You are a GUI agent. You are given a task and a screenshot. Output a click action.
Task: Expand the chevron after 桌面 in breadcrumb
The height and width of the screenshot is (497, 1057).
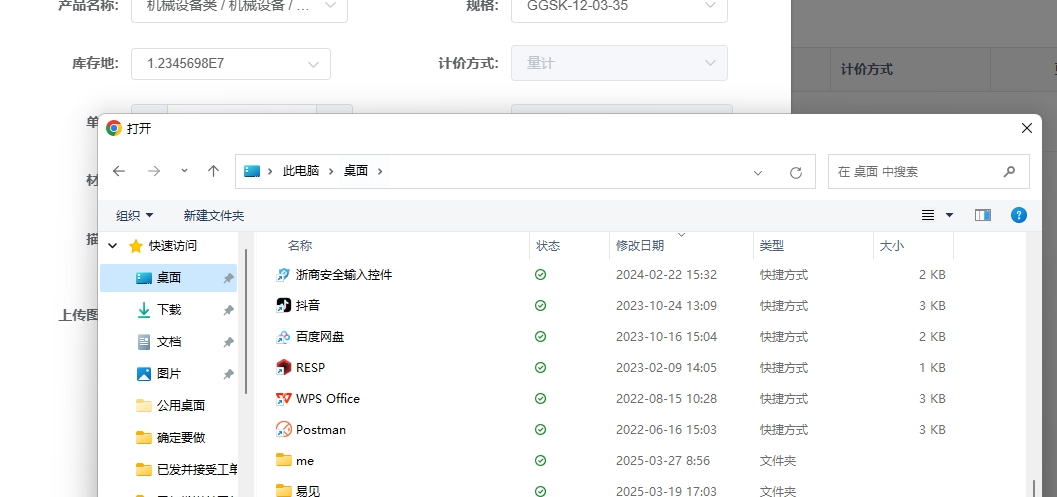380,171
